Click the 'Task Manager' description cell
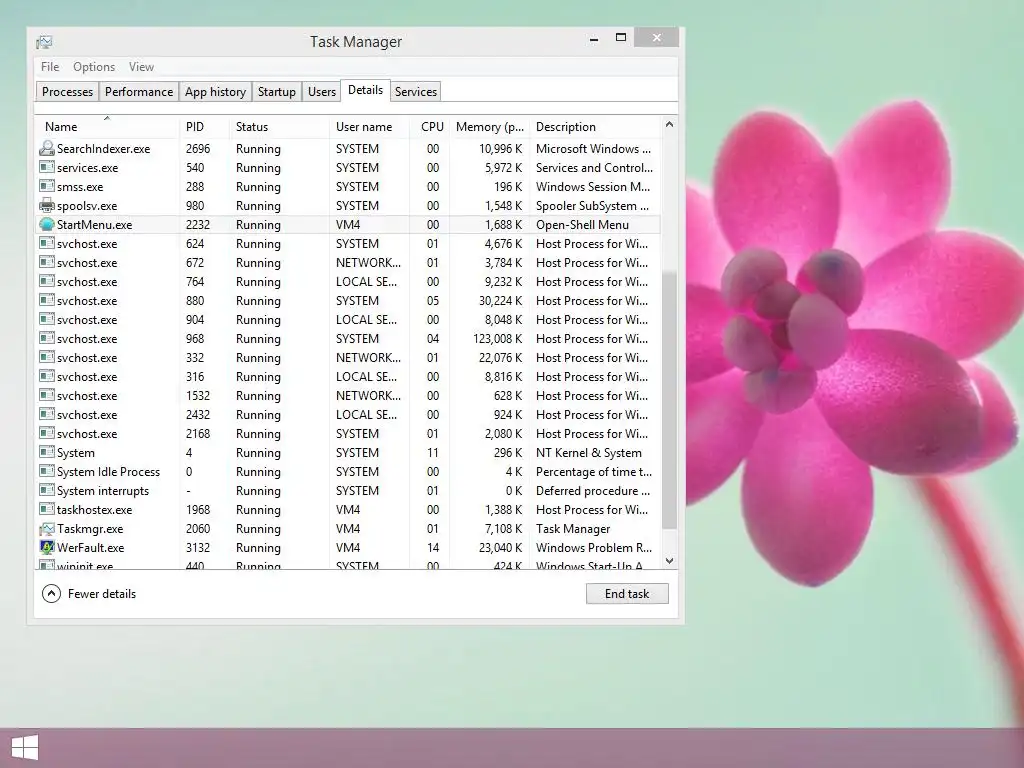 [573, 528]
